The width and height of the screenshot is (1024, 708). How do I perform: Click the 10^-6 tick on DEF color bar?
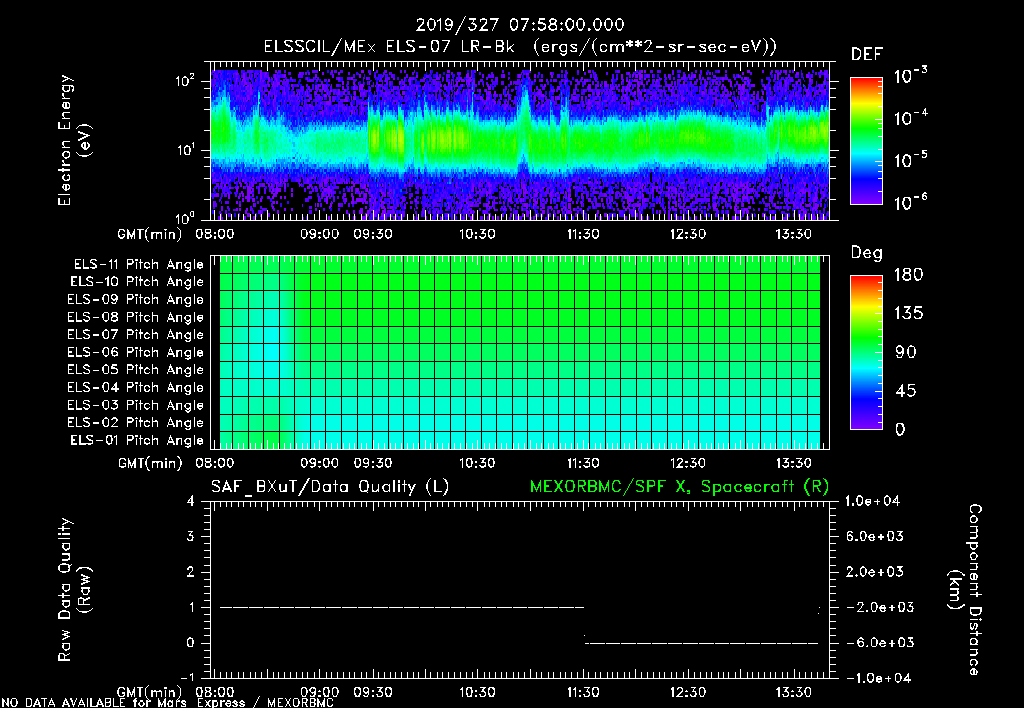910,202
